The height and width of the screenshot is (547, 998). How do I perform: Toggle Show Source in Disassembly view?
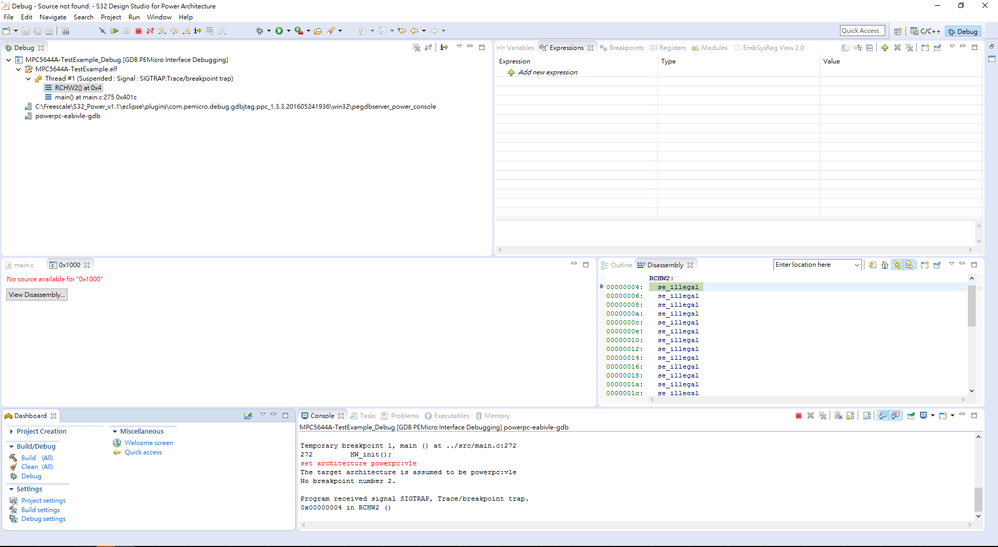click(909, 265)
